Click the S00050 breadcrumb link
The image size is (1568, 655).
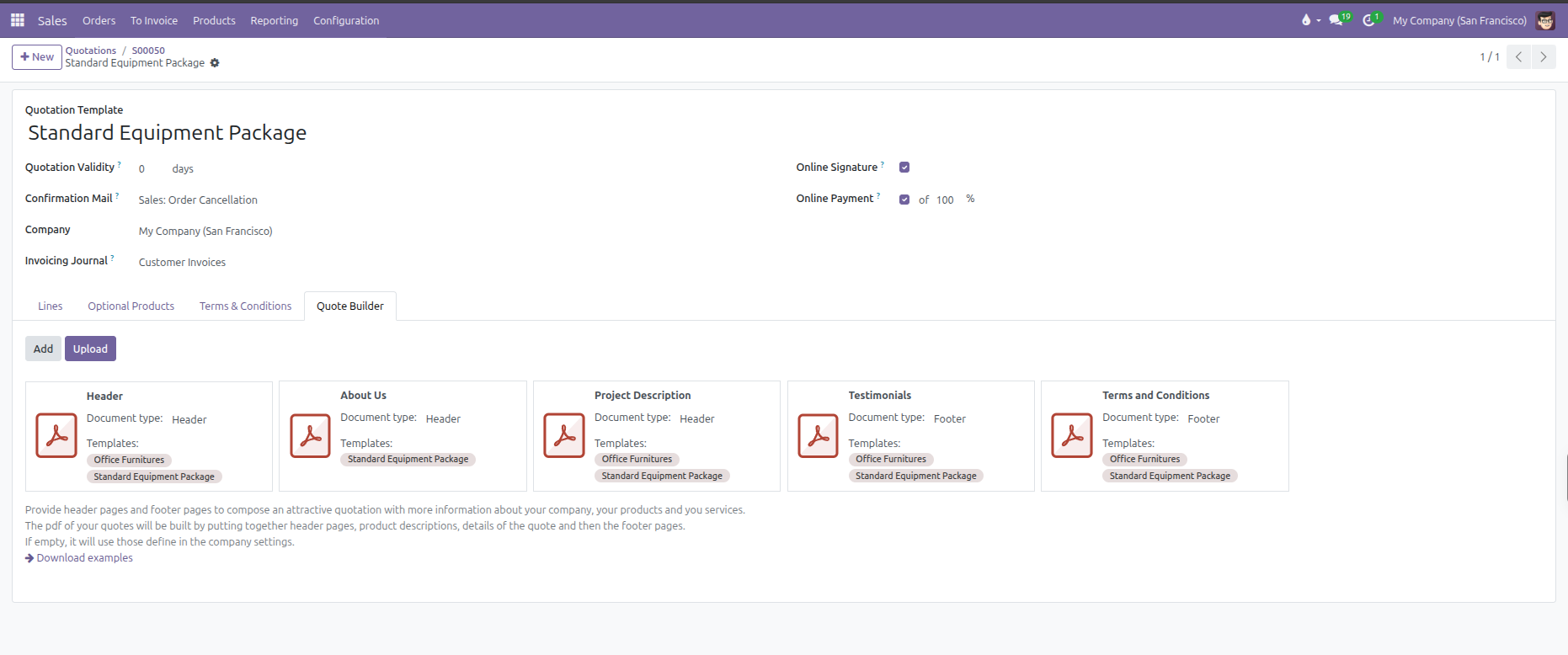(148, 51)
